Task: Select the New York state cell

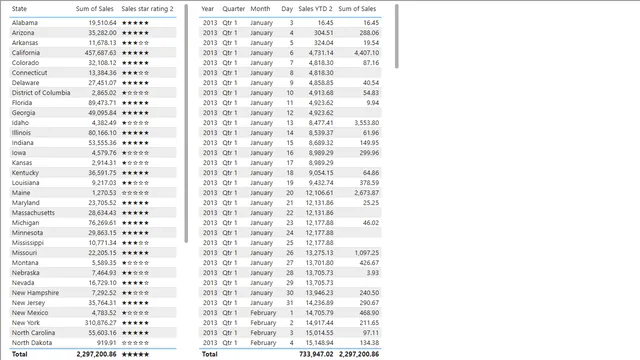Action: (x=26, y=323)
